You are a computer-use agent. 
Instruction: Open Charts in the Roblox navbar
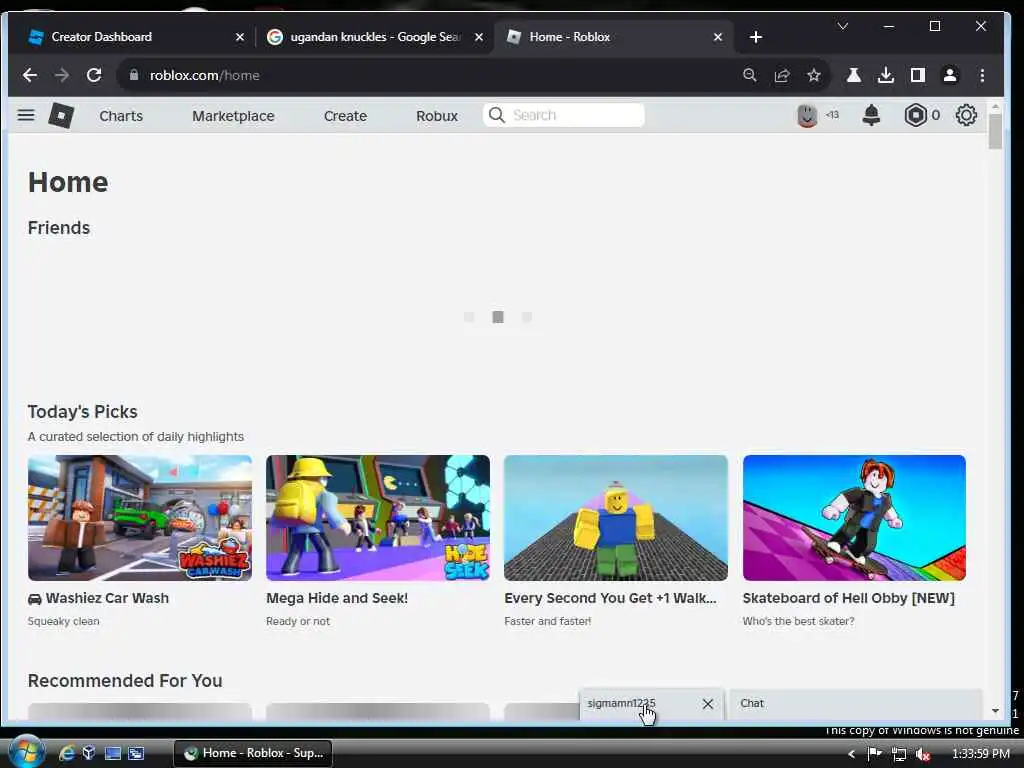click(x=121, y=116)
